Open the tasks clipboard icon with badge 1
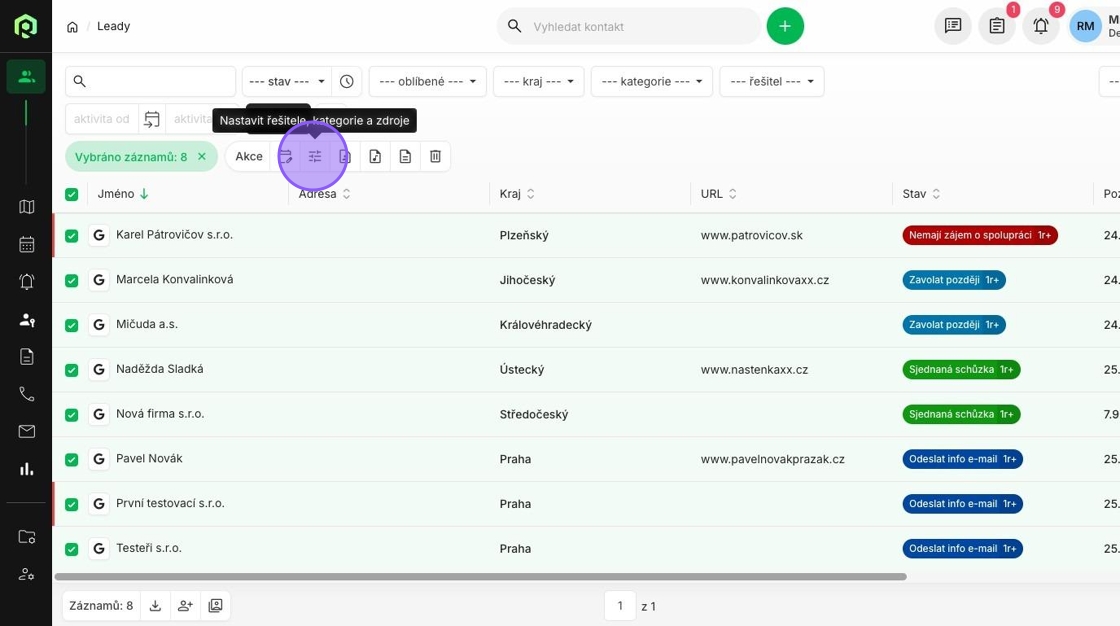Image resolution: width=1120 pixels, height=626 pixels. [997, 26]
